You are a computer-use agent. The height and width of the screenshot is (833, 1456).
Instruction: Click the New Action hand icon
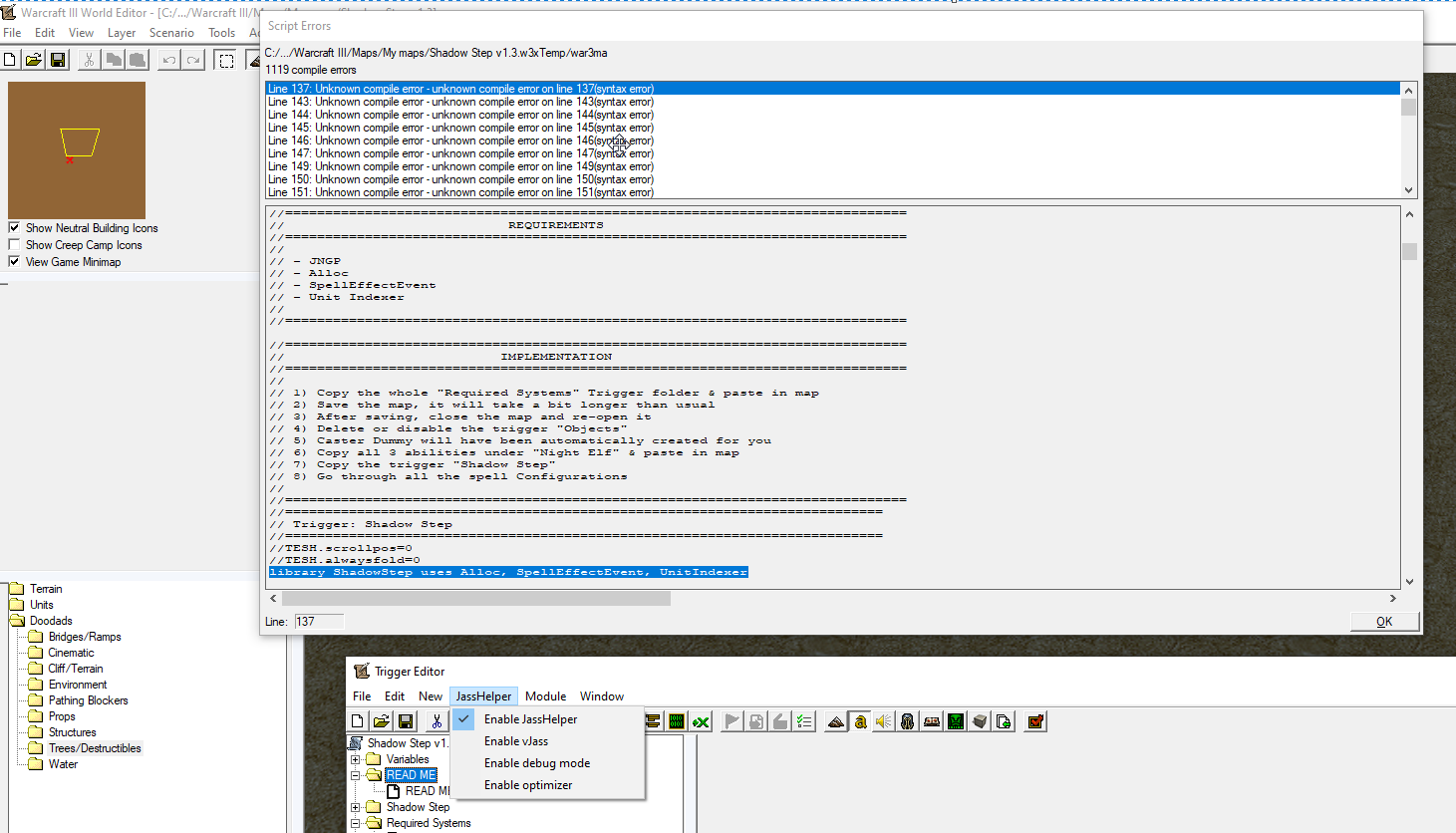pyautogui.click(x=780, y=721)
